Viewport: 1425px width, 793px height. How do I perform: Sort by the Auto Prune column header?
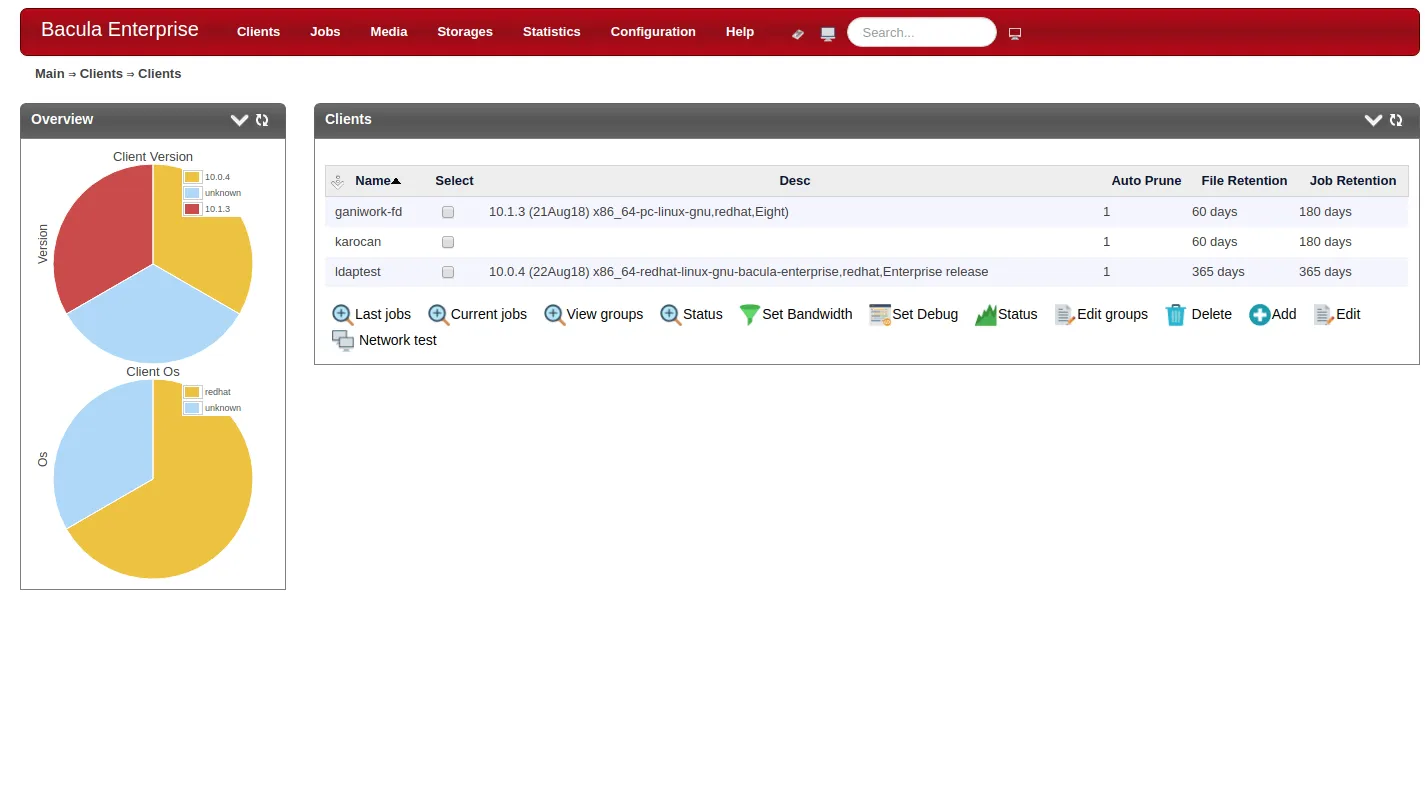tap(1146, 181)
